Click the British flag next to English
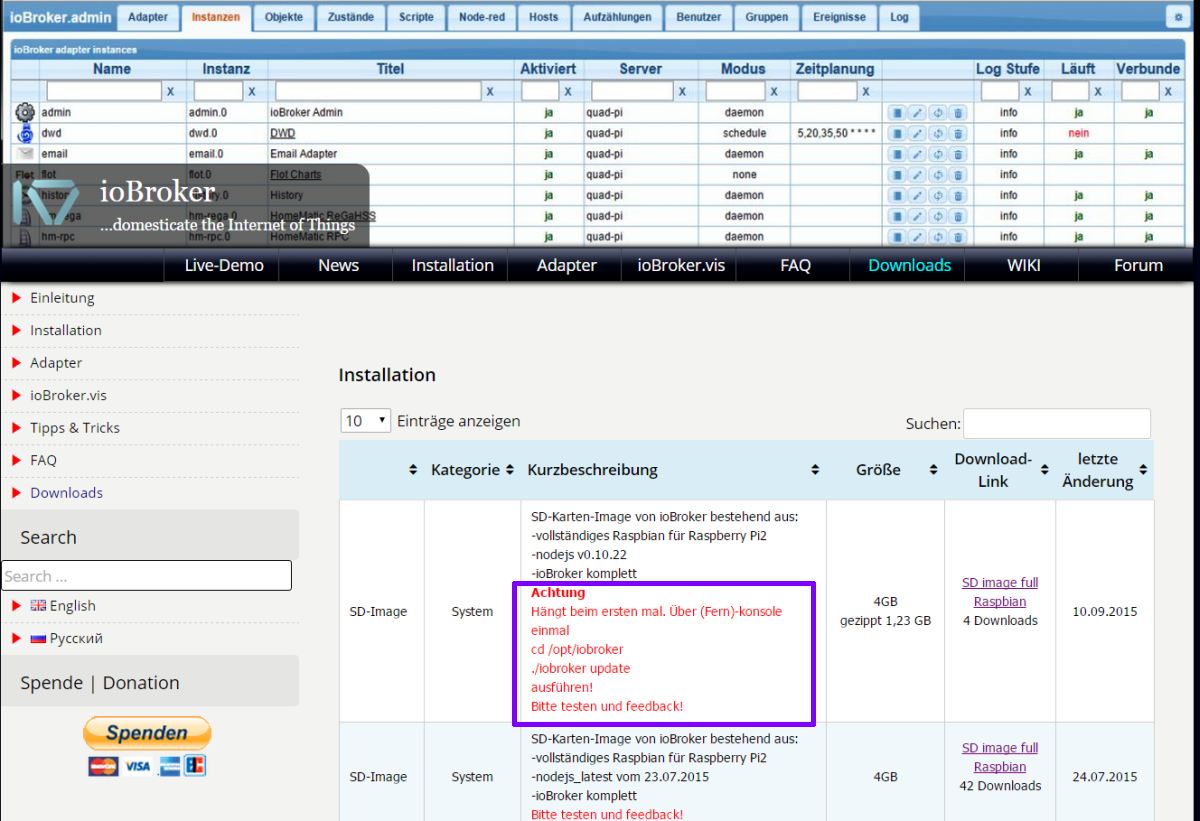 (38, 605)
